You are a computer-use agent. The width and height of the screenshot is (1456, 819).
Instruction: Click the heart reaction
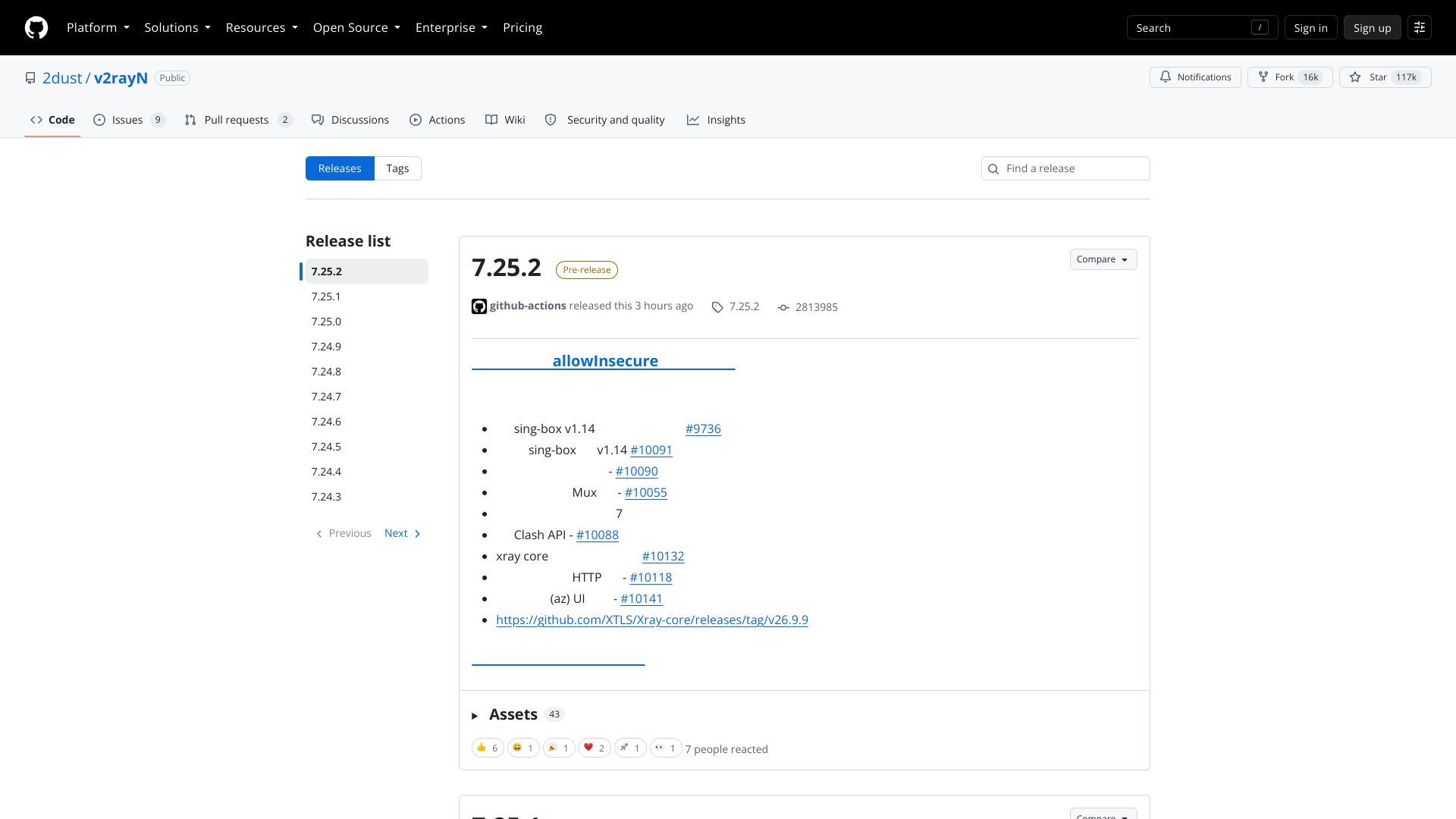(x=595, y=748)
